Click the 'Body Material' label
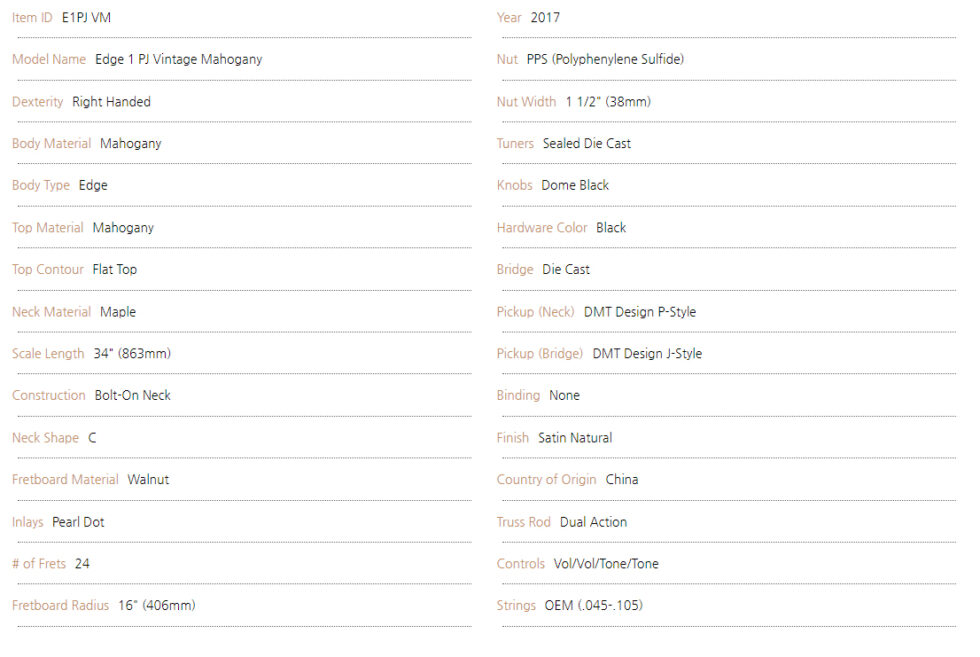Screen dimensions: 980x657 pos(51,144)
